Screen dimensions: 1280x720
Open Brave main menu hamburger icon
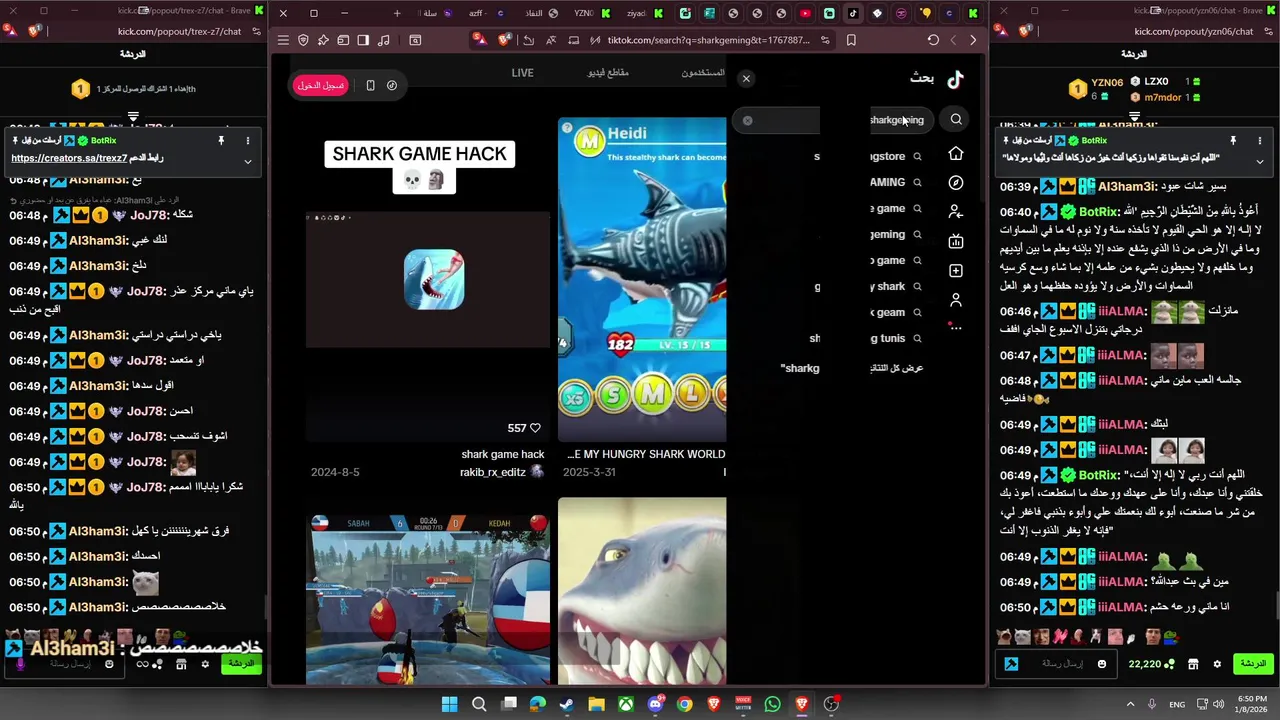tap(283, 40)
